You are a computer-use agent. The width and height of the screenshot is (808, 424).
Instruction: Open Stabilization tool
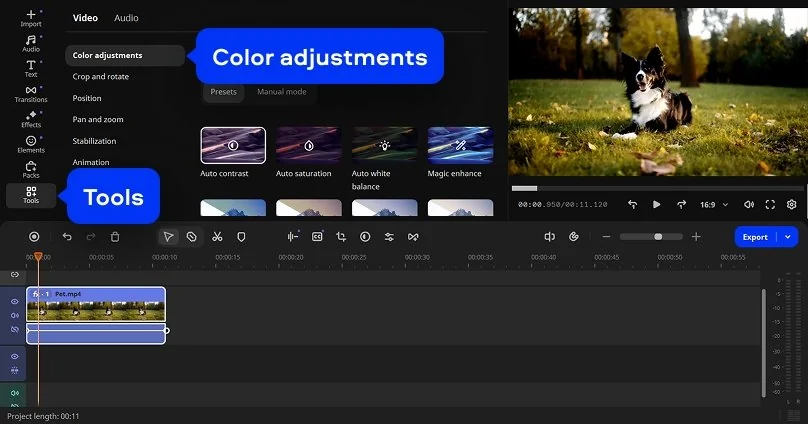(94, 141)
